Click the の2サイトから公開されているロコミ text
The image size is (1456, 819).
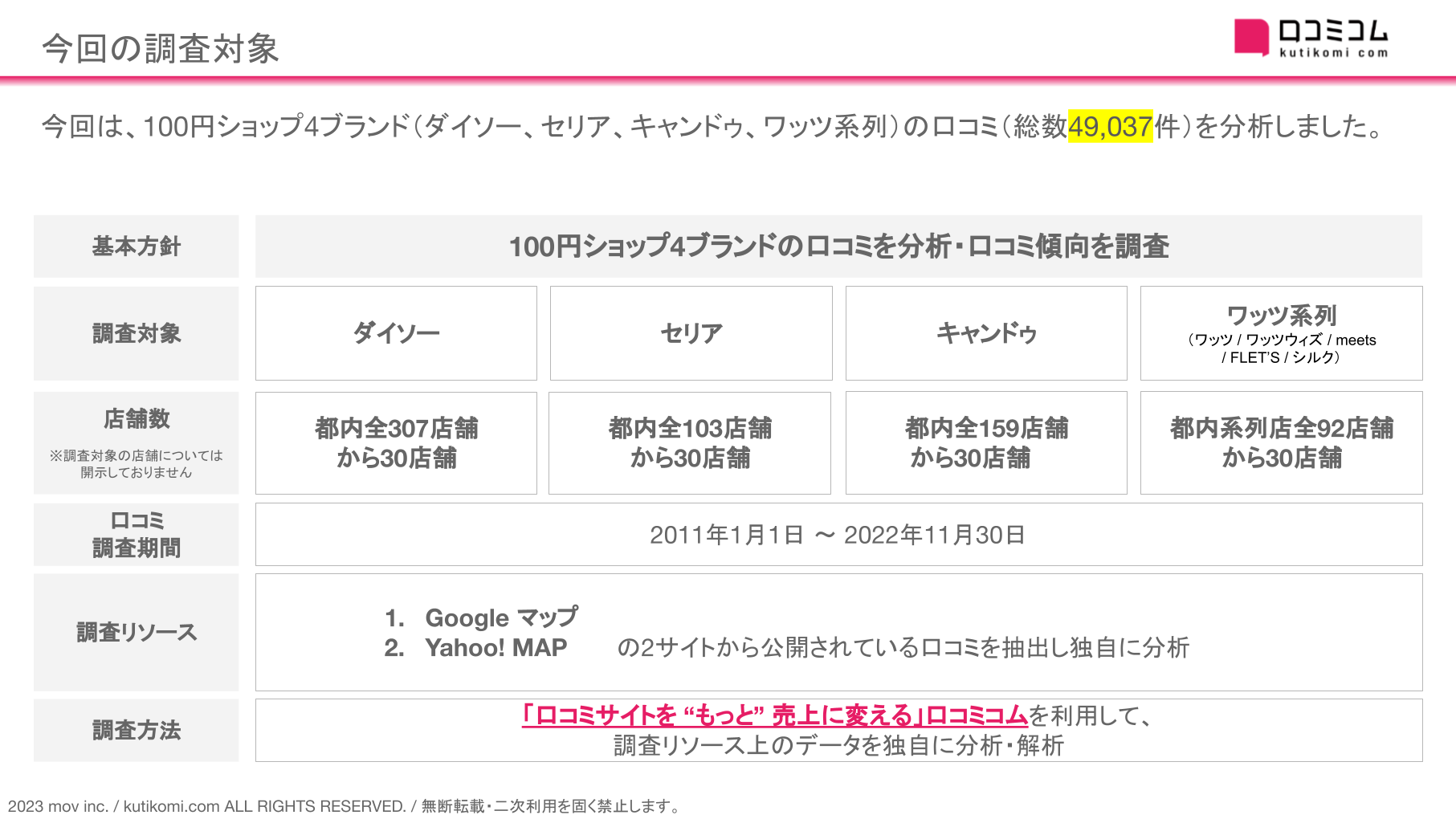tap(903, 647)
